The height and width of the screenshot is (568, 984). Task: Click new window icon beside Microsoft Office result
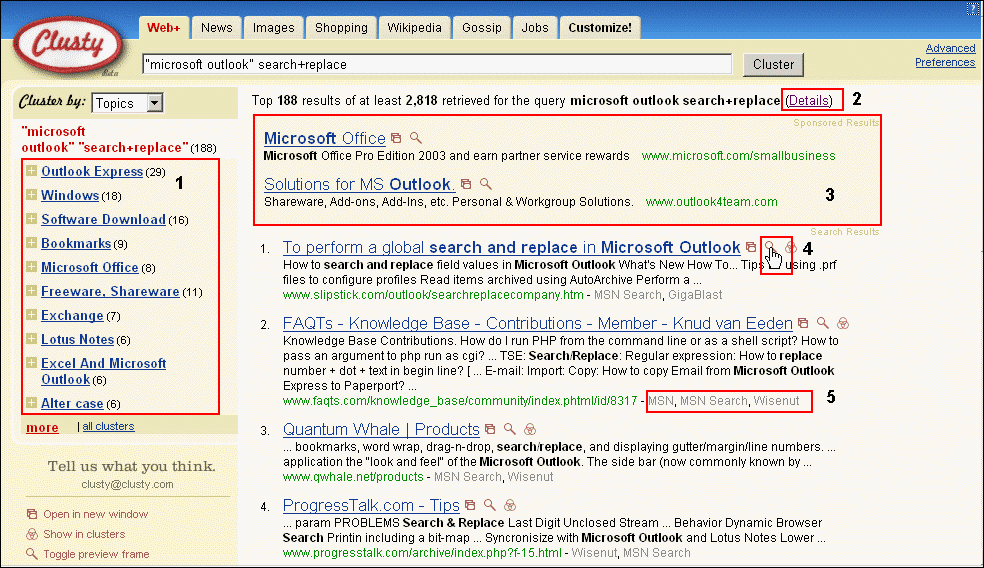pos(397,139)
